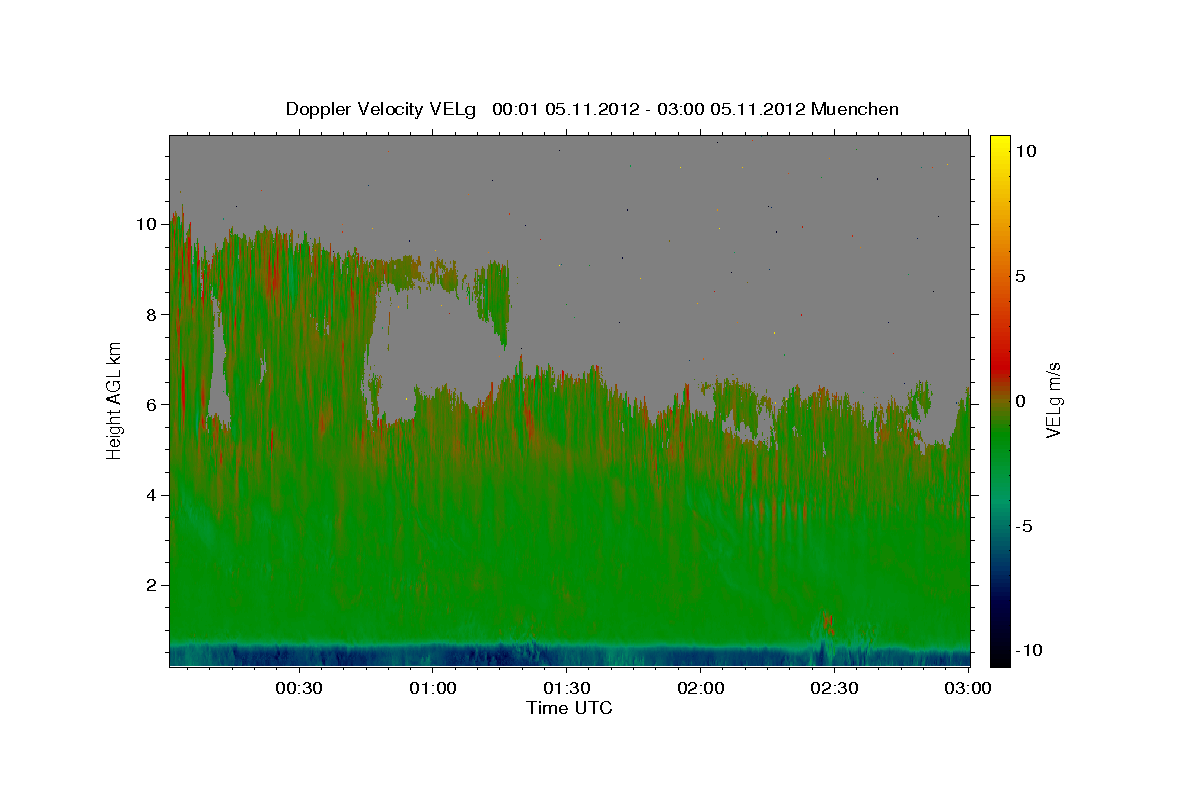Click the height tick label 6
The image size is (1200, 800).
click(151, 404)
